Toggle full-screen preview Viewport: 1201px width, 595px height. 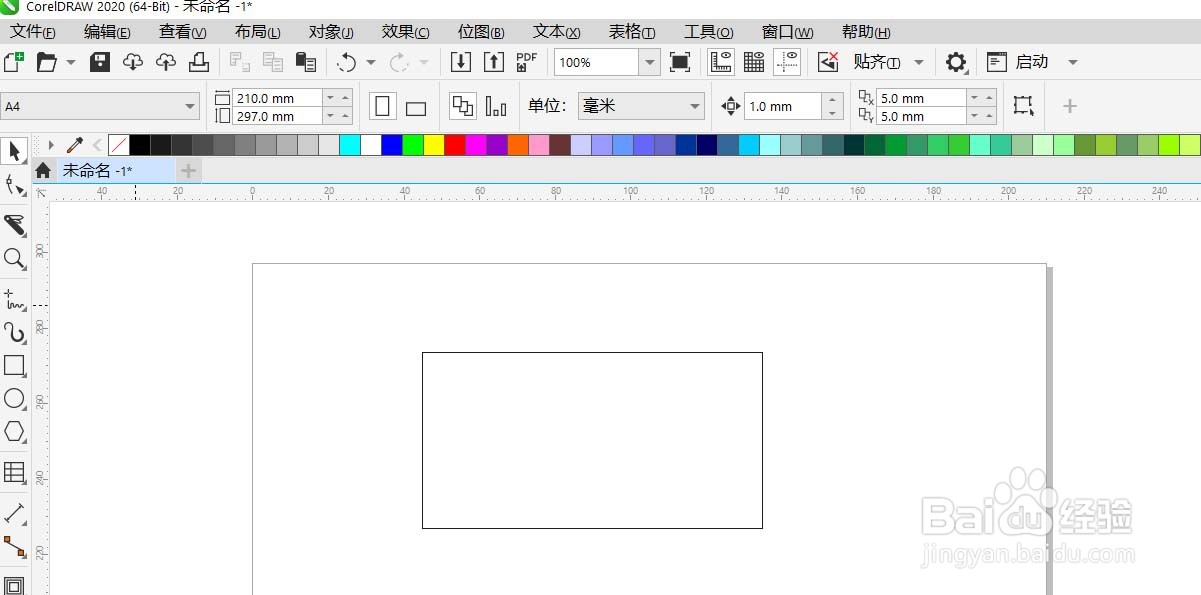680,62
